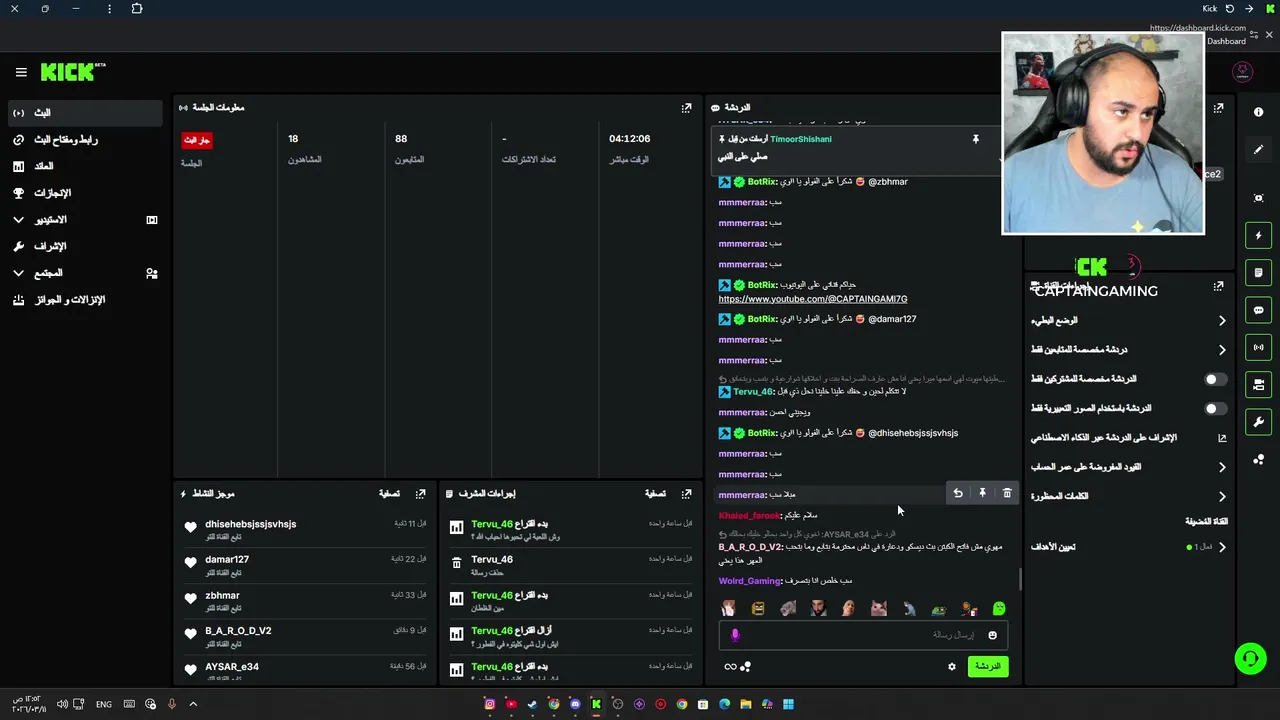Image resolution: width=1280 pixels, height=720 pixels.
Task: Open dhisehebsjssjsvhsjs follow entry in activity feed
Action: (305, 528)
